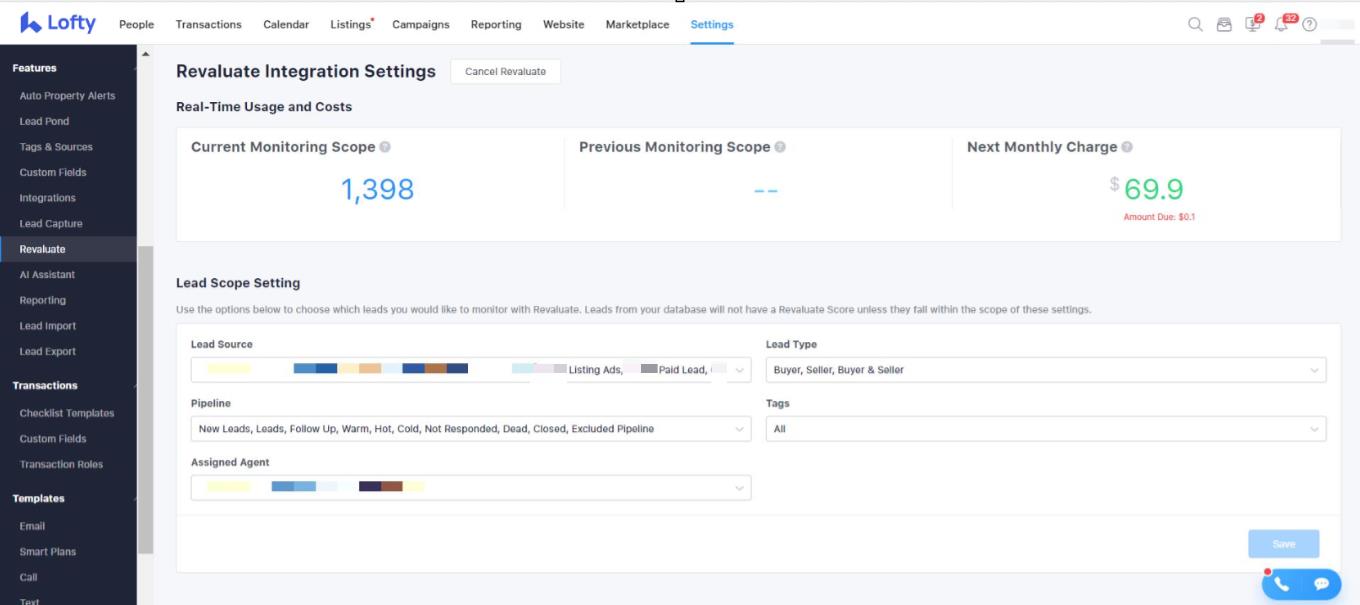Open the chat bubble floating button
The width and height of the screenshot is (1360, 605).
click(x=1321, y=584)
